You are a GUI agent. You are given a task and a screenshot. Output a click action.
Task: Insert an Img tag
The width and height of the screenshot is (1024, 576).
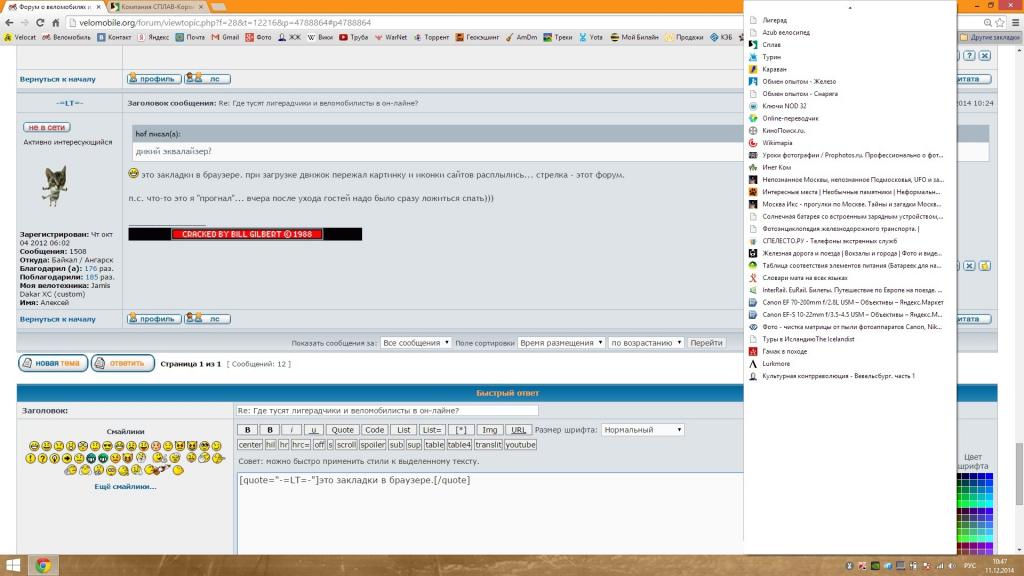click(x=490, y=430)
